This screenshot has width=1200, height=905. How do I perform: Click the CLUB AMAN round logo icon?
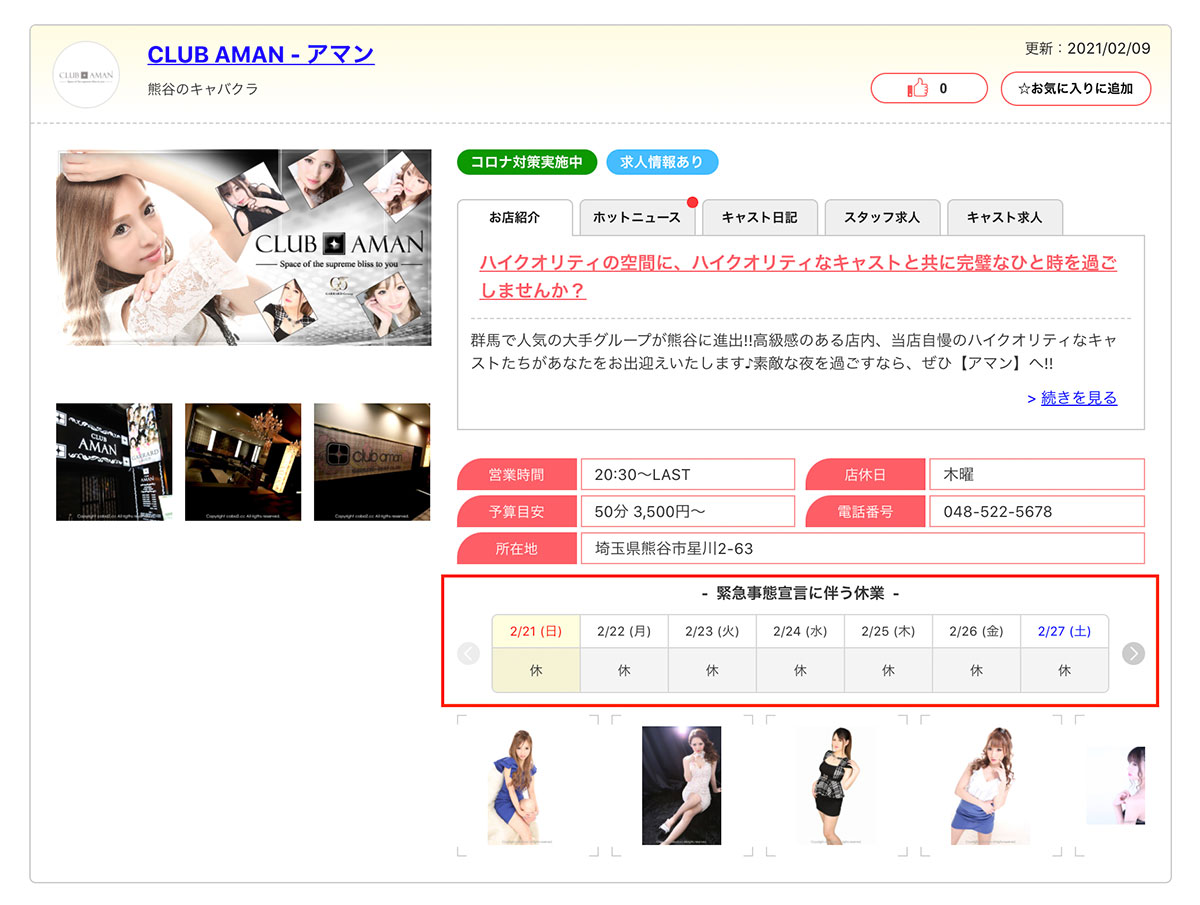coord(86,75)
